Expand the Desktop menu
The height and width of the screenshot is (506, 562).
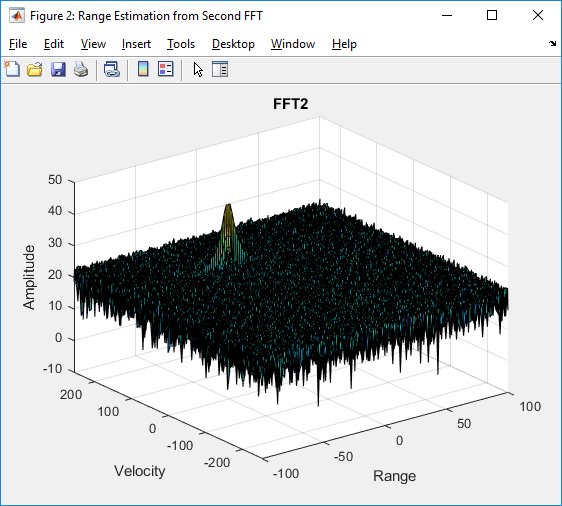233,44
